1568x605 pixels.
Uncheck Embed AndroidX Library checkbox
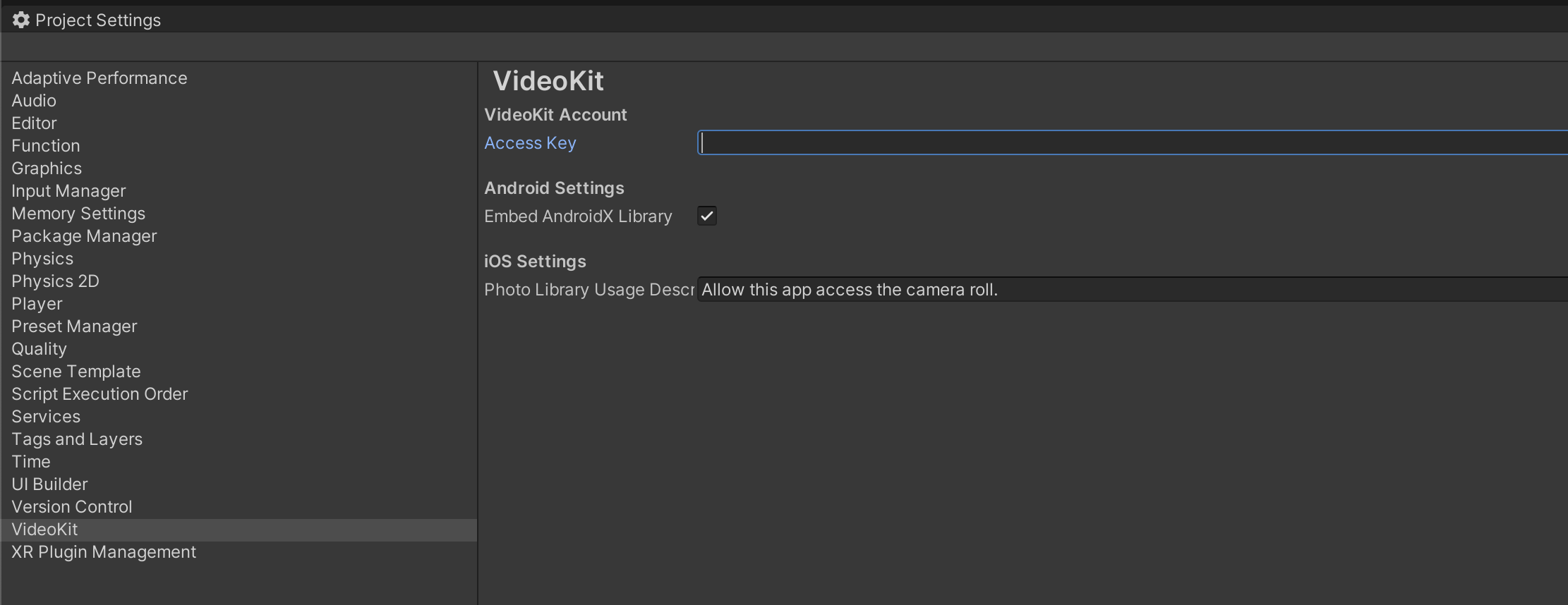coord(707,216)
